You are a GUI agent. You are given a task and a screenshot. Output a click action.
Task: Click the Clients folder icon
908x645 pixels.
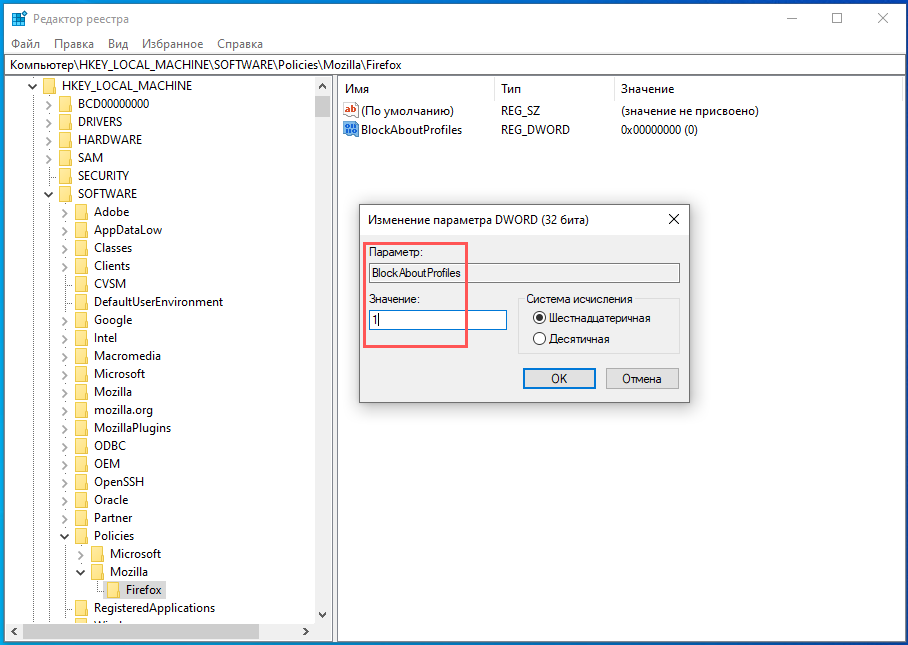pos(82,266)
